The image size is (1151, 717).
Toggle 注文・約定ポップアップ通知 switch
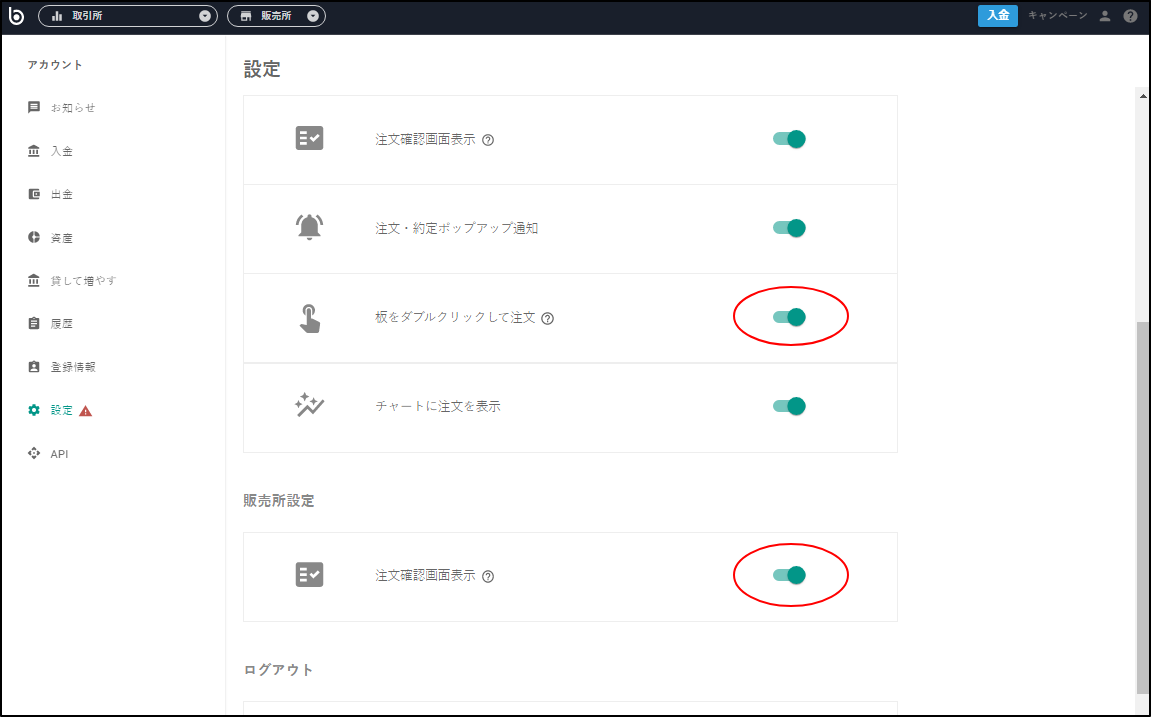pyautogui.click(x=789, y=228)
